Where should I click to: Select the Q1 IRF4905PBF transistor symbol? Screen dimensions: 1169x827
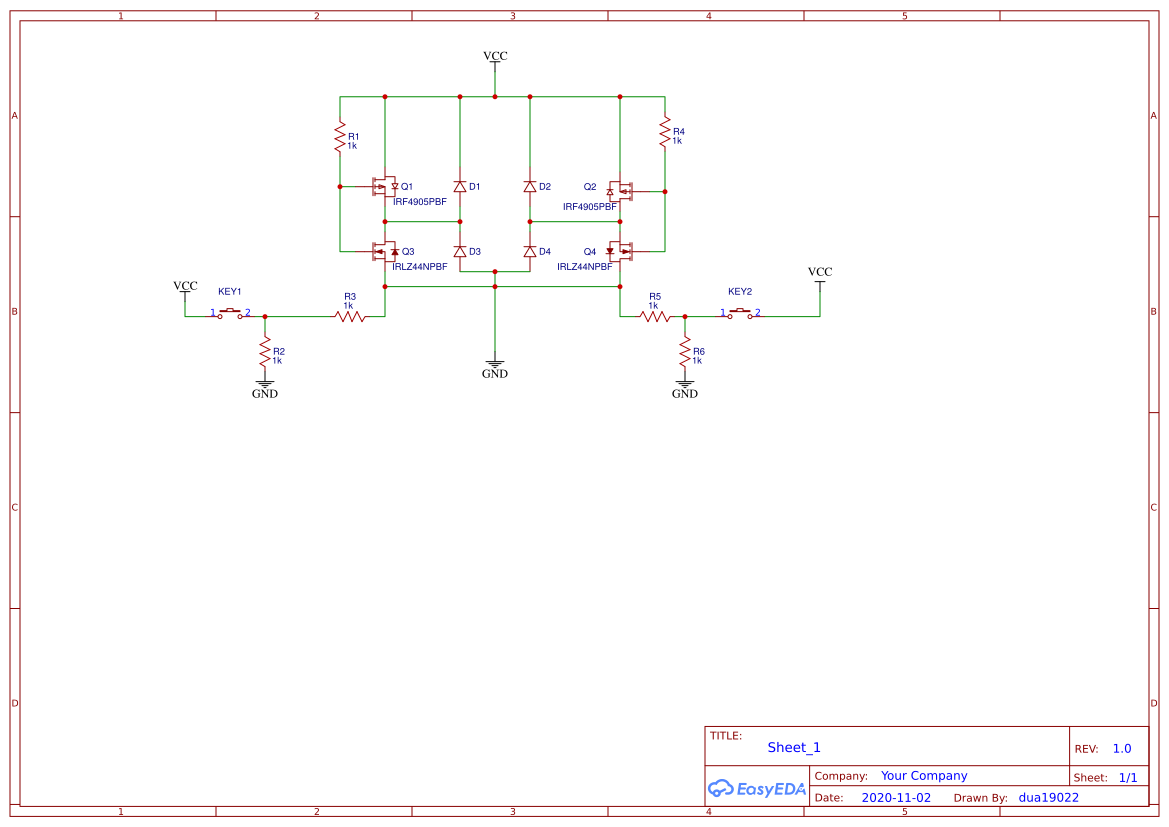385,187
